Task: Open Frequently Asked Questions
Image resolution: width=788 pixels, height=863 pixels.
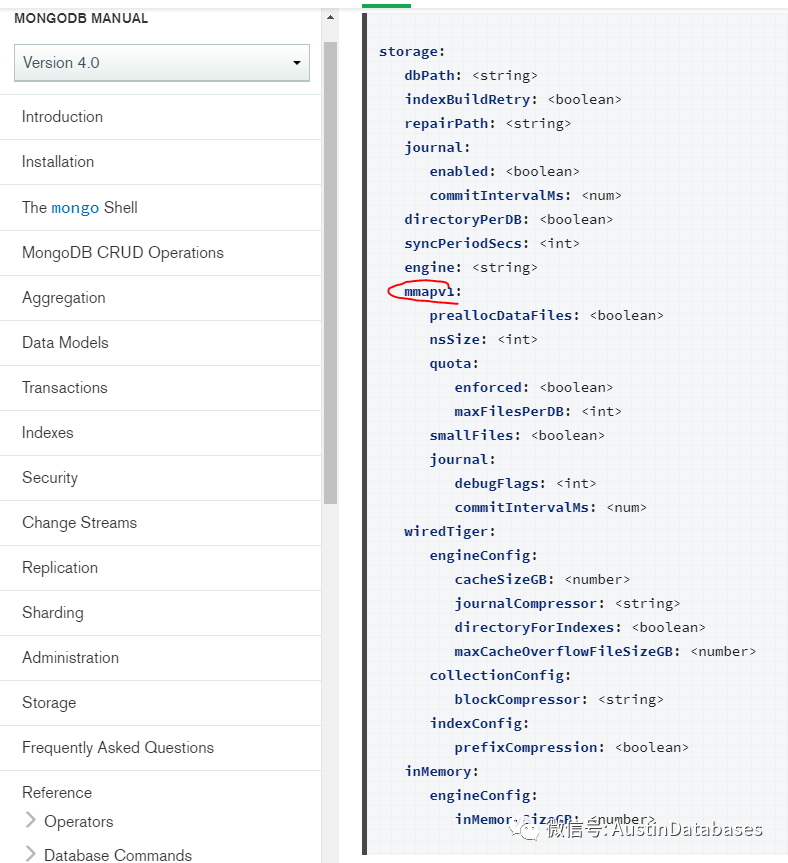Action: 118,747
